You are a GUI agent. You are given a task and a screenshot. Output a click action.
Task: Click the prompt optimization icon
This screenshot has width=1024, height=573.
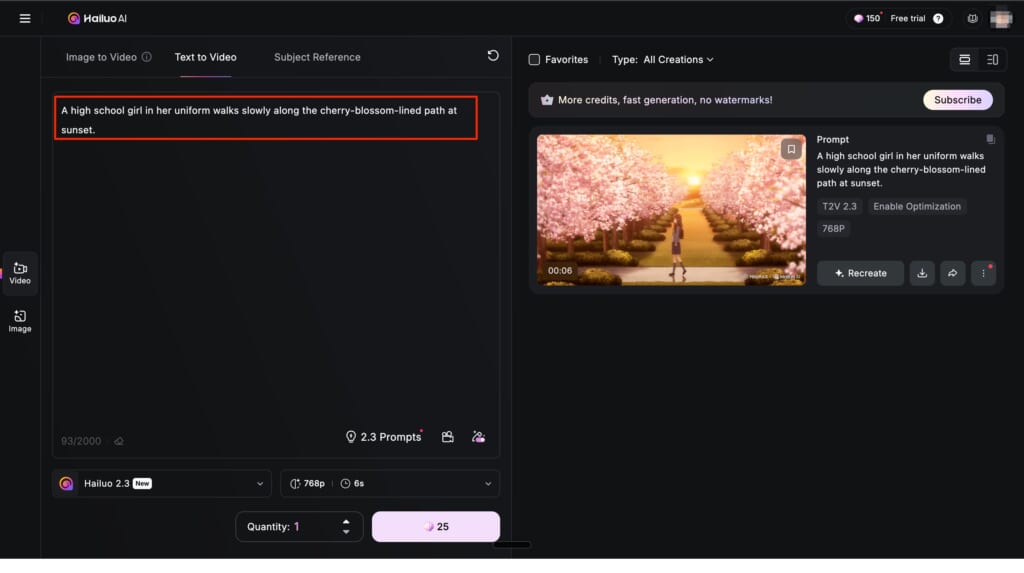point(479,436)
